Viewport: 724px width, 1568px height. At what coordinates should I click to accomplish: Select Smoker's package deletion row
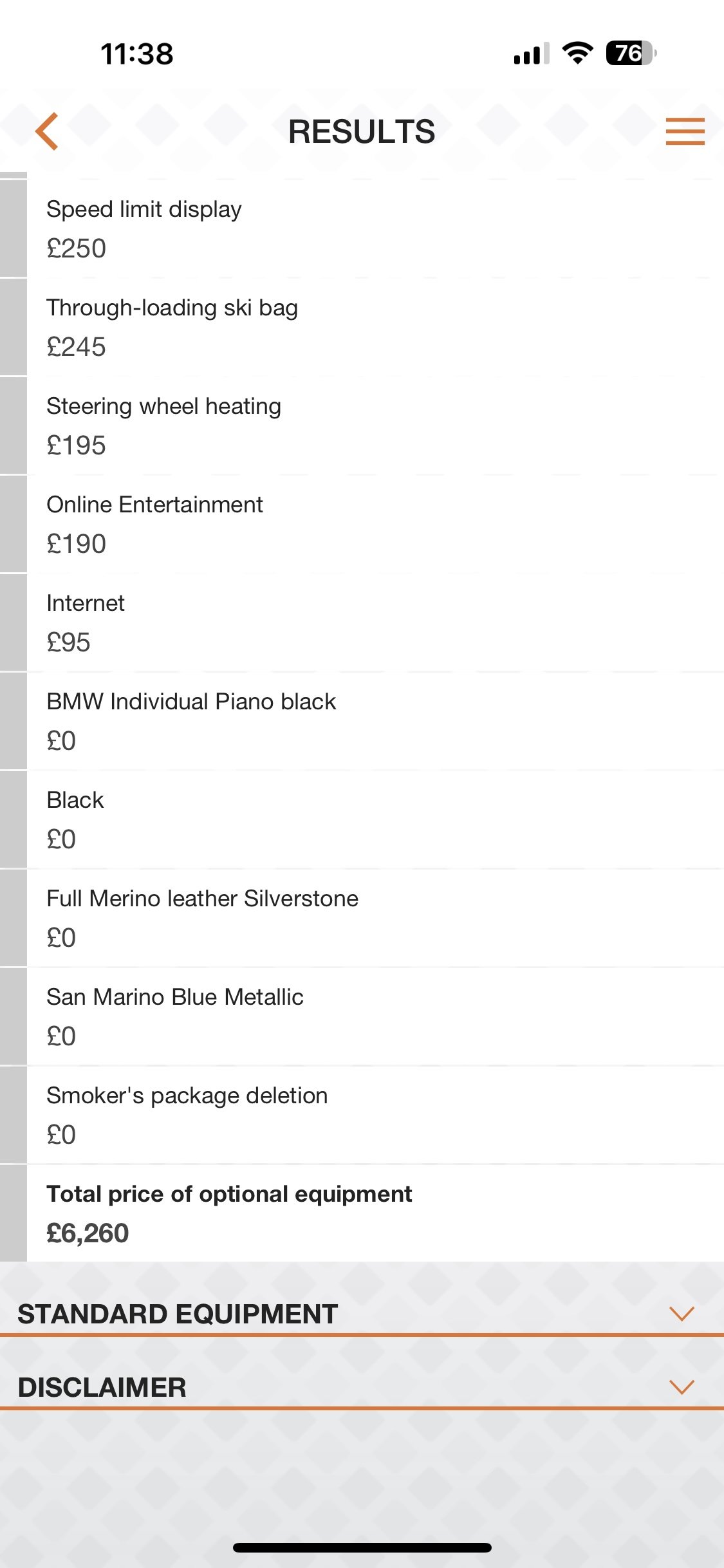click(x=187, y=1114)
